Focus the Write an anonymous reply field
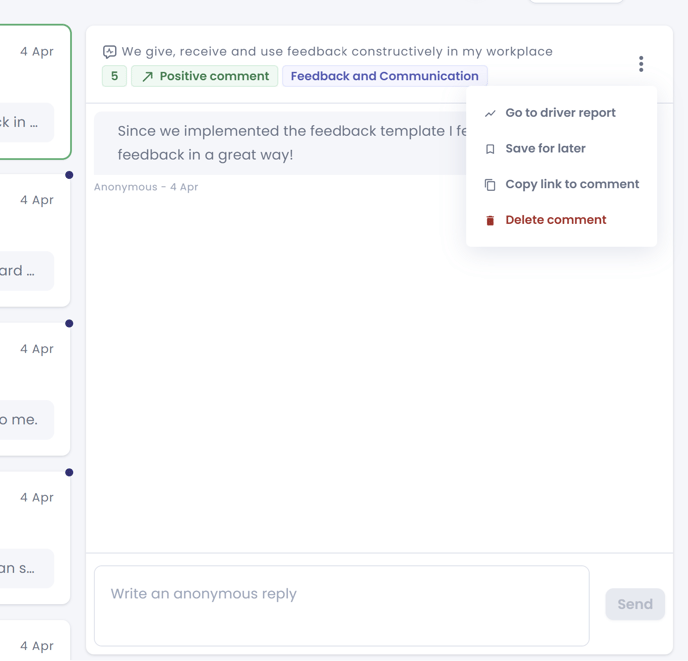 [342, 606]
